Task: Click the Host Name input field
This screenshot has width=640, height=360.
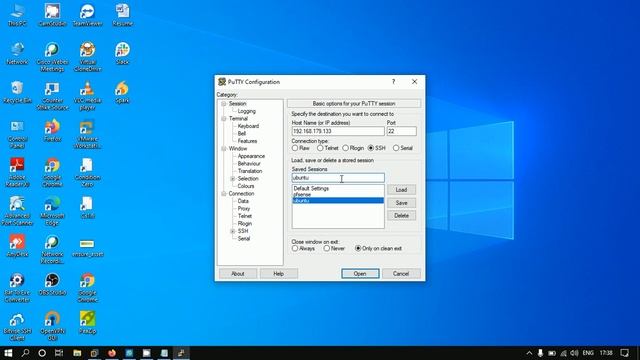Action: (338, 131)
